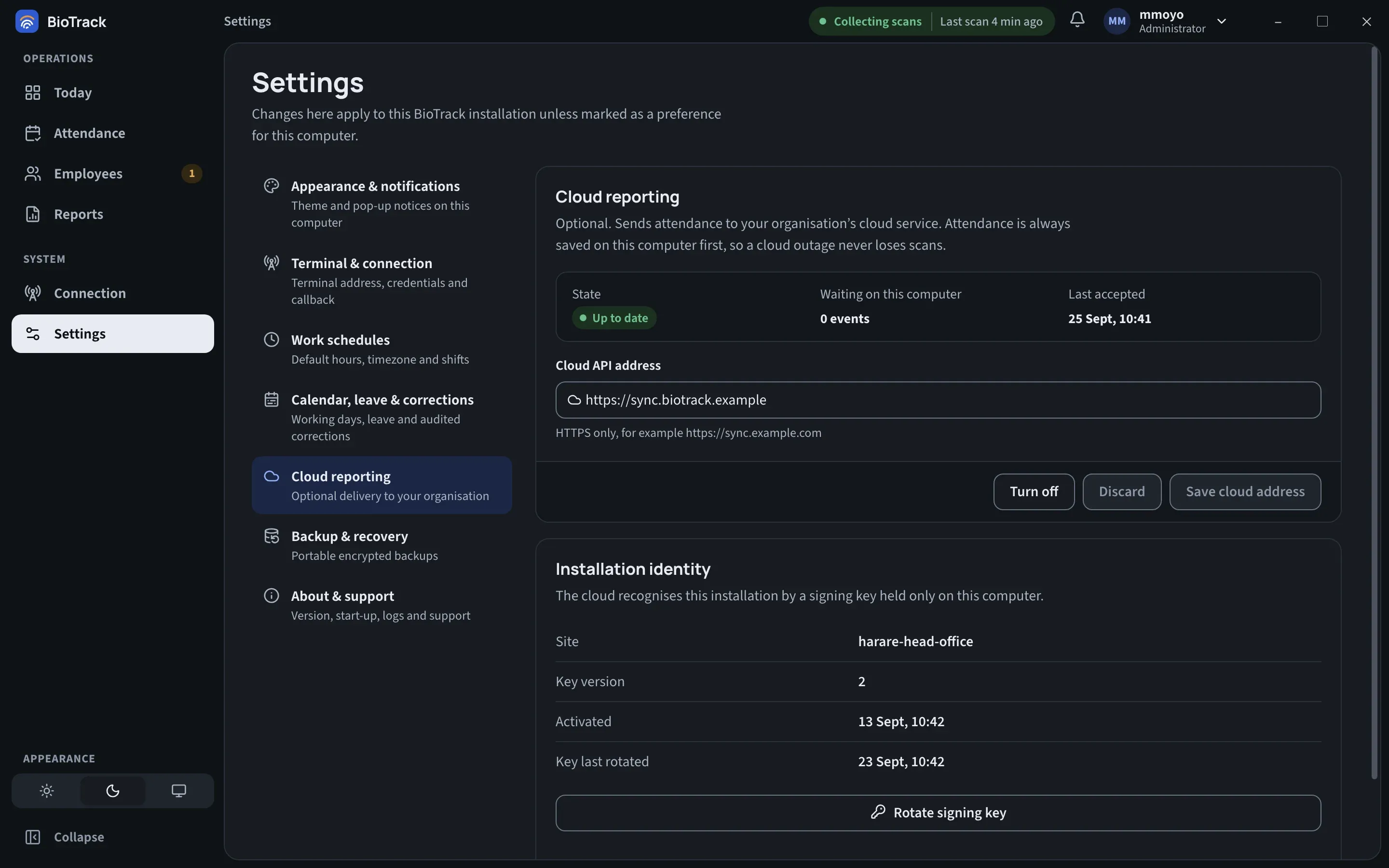Open the notifications bell

coord(1077,20)
